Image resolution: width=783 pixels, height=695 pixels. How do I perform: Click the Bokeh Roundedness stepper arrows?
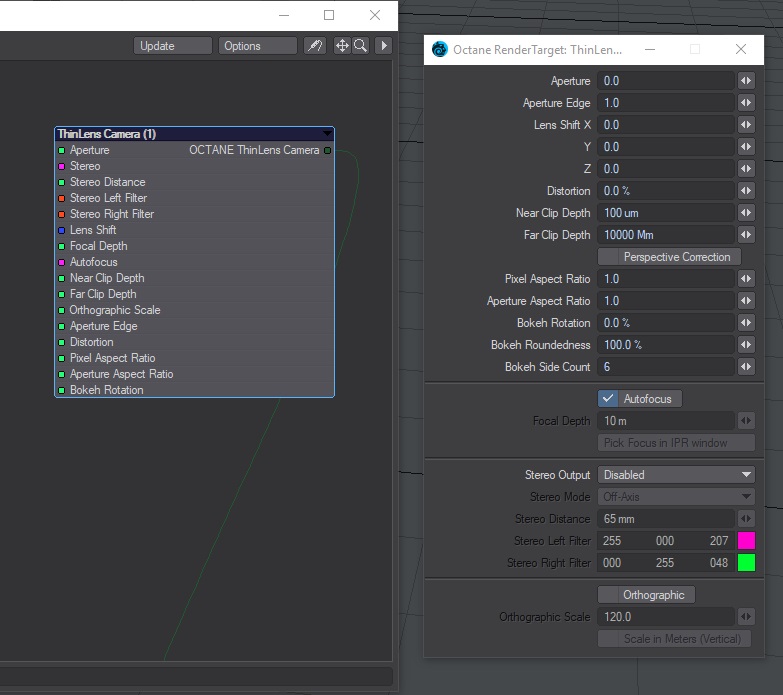click(746, 345)
